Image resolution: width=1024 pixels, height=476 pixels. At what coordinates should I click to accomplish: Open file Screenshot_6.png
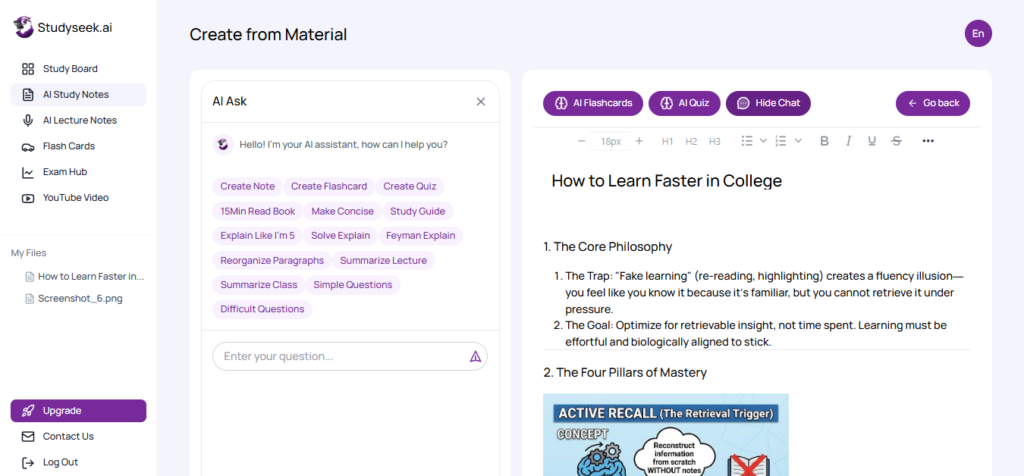click(74, 298)
